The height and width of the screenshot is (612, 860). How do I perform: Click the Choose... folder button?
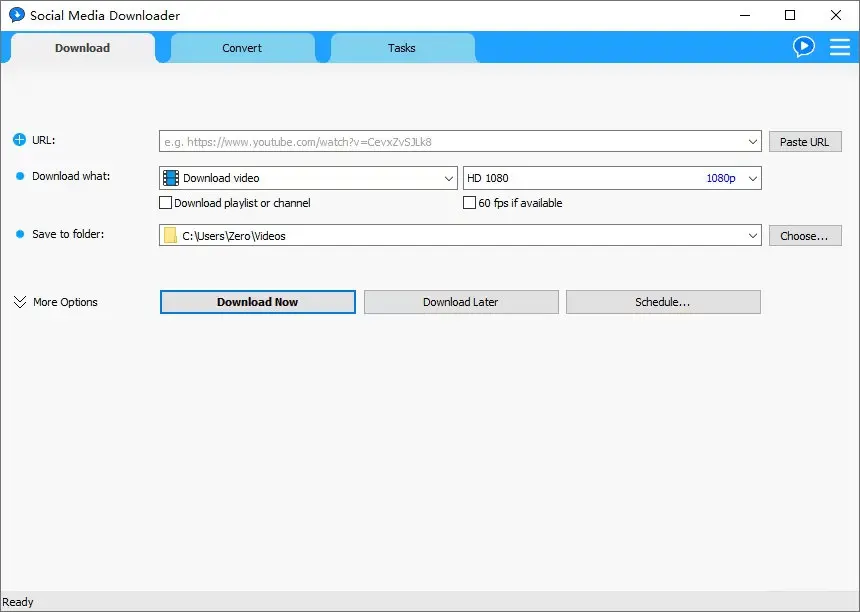pos(805,236)
